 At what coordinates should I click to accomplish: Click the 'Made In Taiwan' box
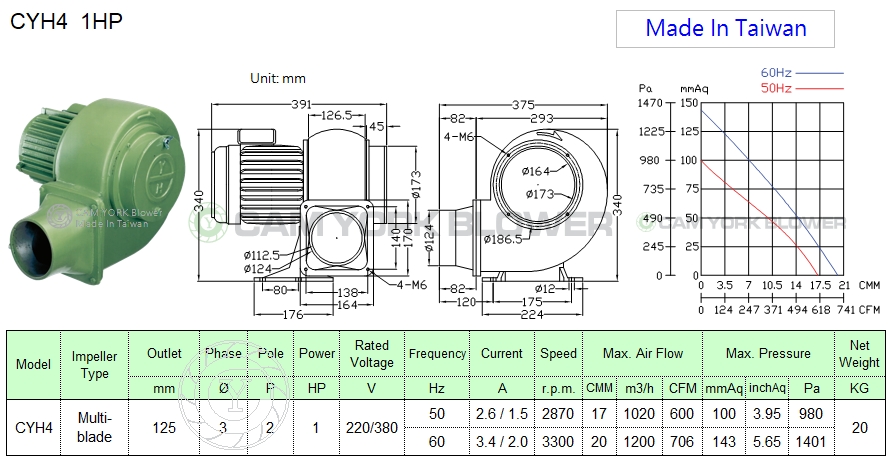tap(725, 28)
